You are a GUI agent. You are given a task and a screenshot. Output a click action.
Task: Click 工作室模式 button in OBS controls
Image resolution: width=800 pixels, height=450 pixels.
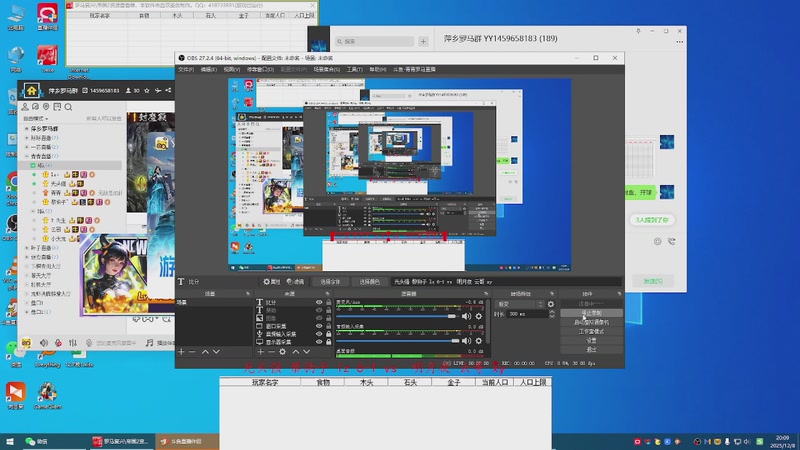pos(591,331)
